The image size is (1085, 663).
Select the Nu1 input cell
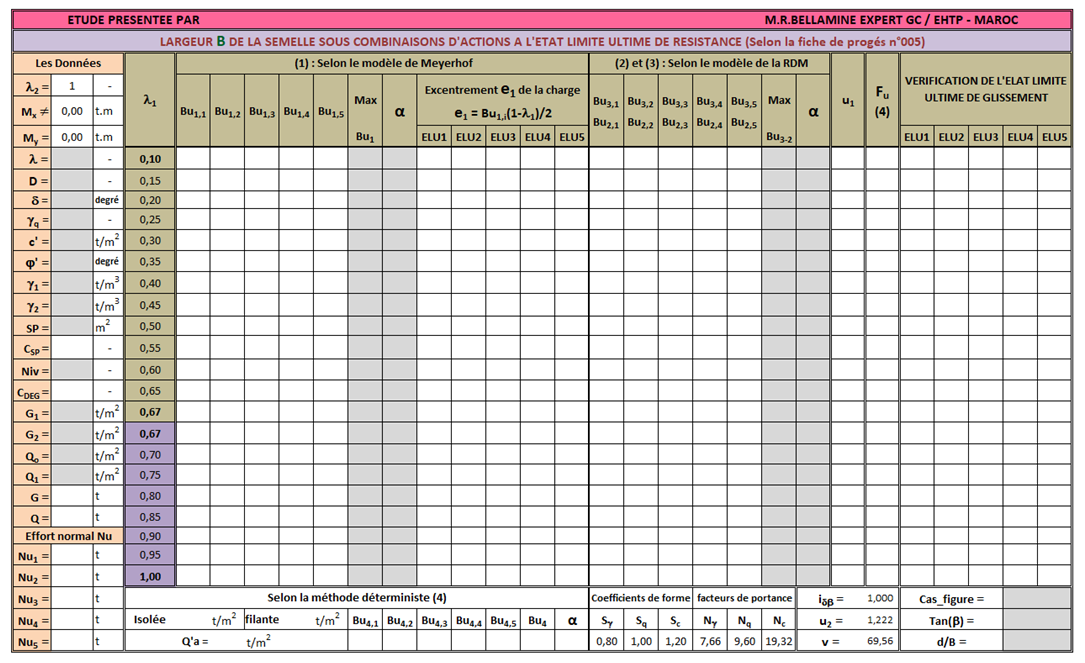[72, 556]
